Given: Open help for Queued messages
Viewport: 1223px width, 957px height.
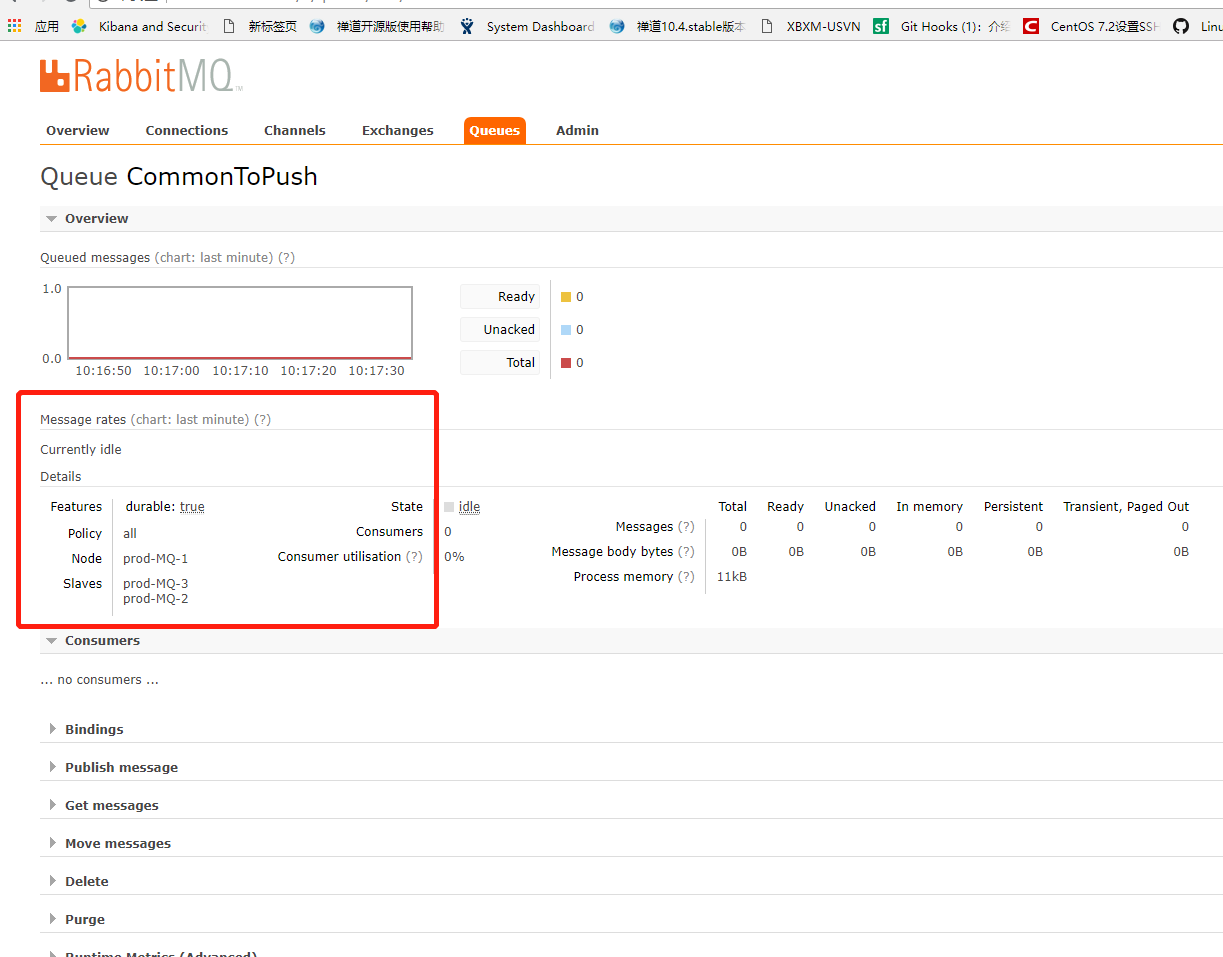Looking at the screenshot, I should point(286,257).
